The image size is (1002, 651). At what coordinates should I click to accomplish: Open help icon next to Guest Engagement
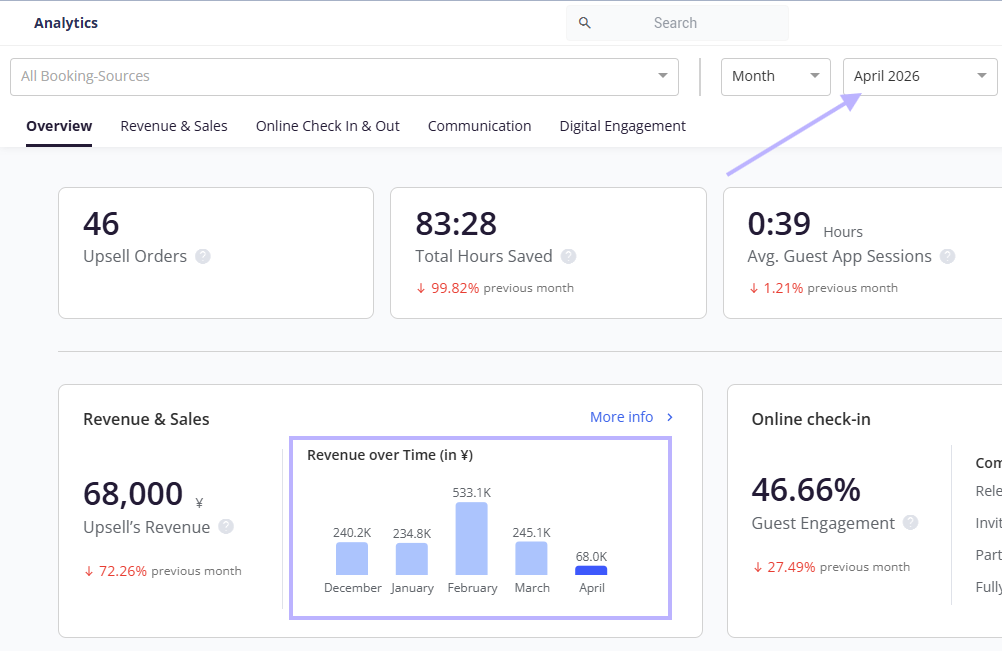[x=911, y=523]
